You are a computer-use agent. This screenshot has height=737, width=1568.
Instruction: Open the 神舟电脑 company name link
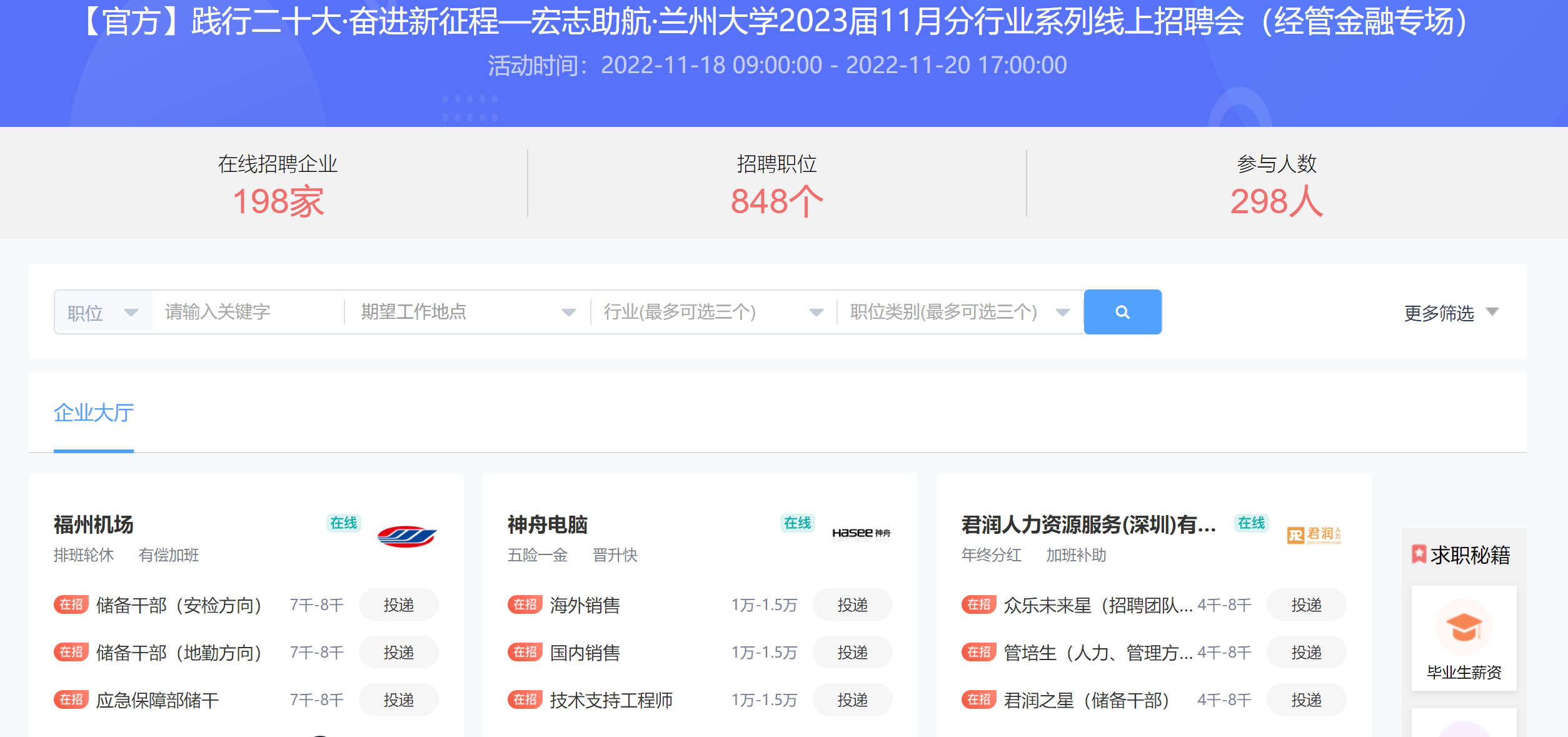point(547,524)
